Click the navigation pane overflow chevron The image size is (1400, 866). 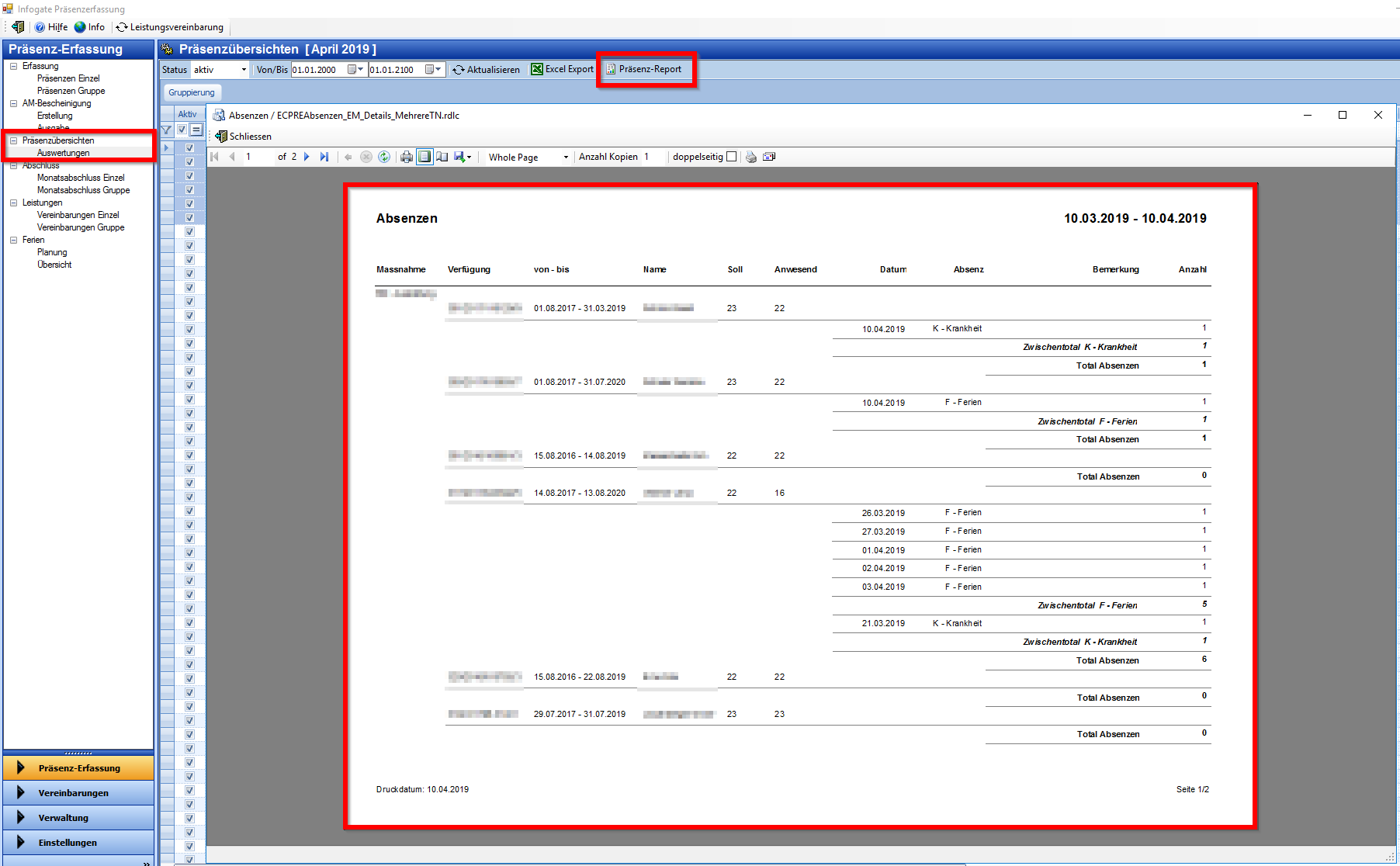coord(147,862)
